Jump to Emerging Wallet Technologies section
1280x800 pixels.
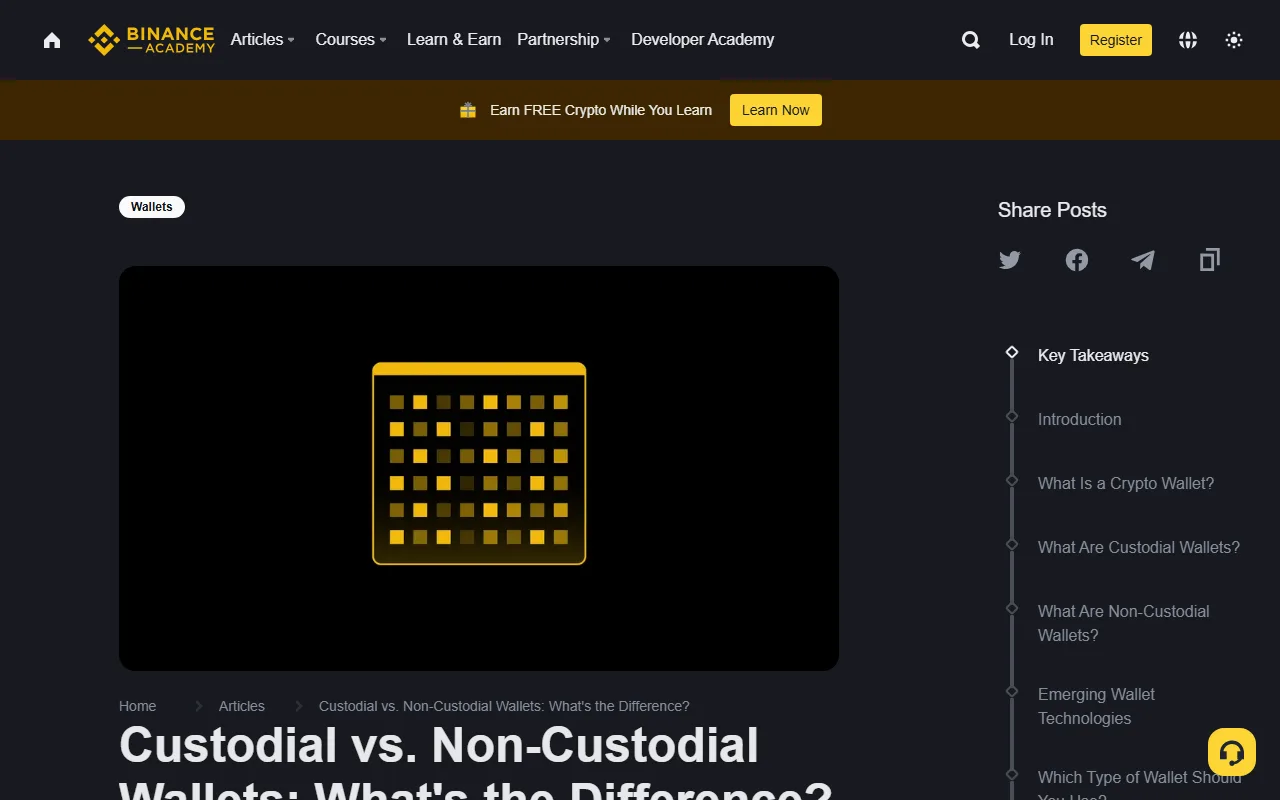point(1097,706)
